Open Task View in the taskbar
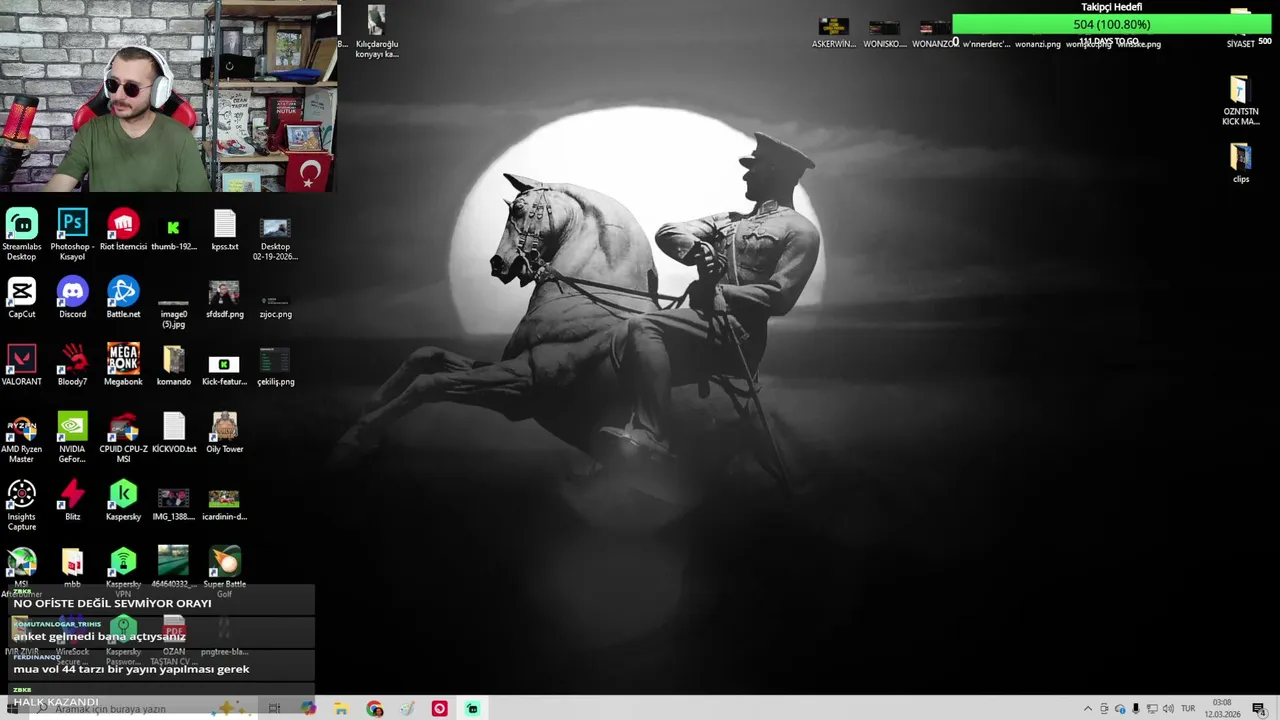Image resolution: width=1280 pixels, height=720 pixels. click(274, 708)
